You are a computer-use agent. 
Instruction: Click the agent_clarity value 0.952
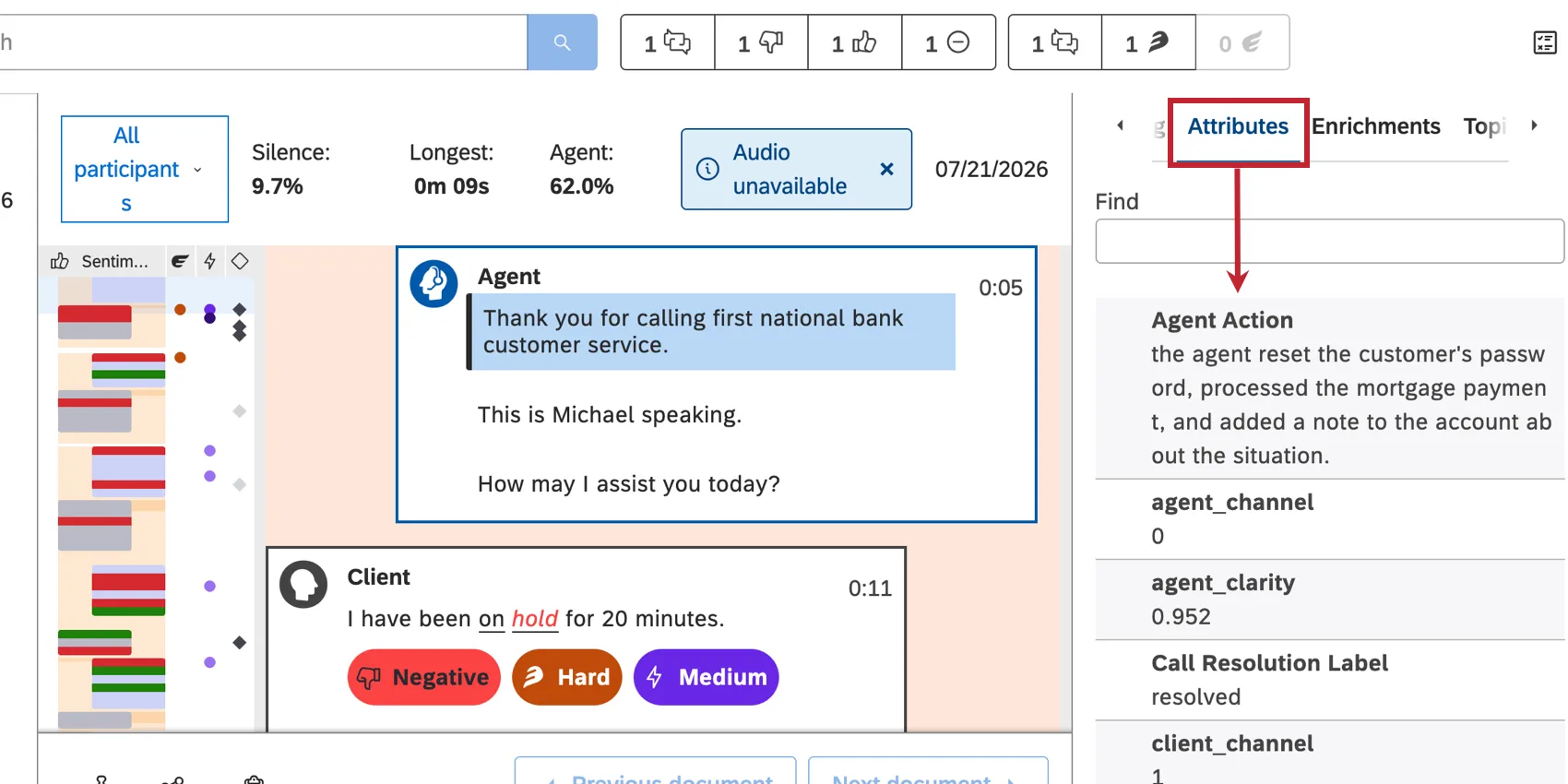click(1181, 617)
